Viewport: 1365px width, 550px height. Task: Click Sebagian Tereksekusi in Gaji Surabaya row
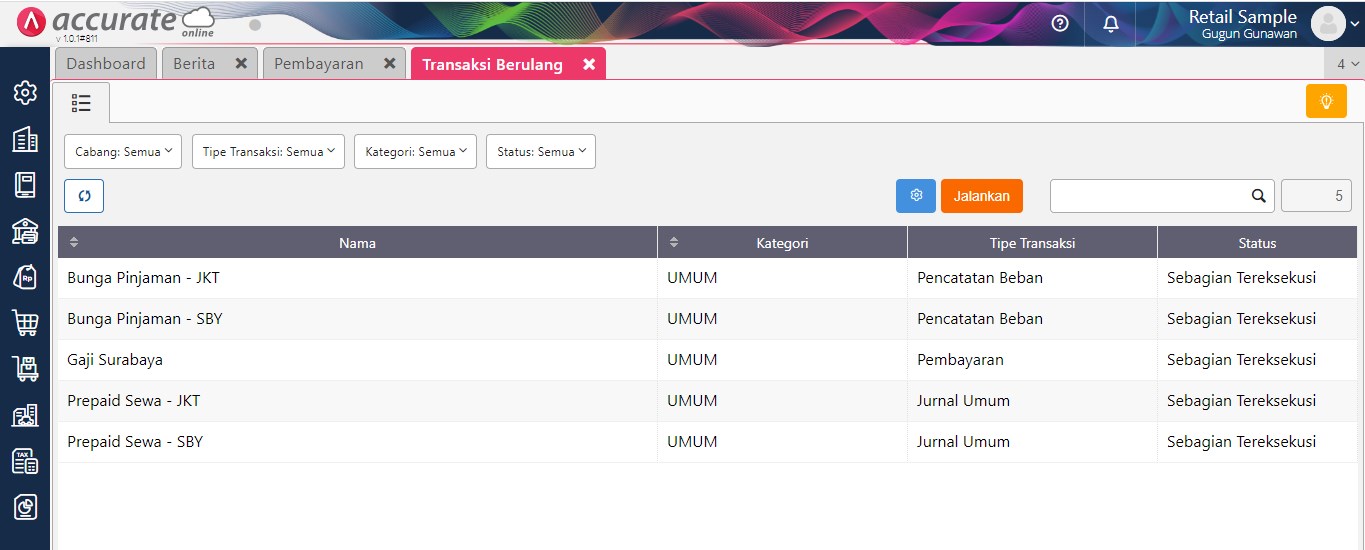[1241, 360]
